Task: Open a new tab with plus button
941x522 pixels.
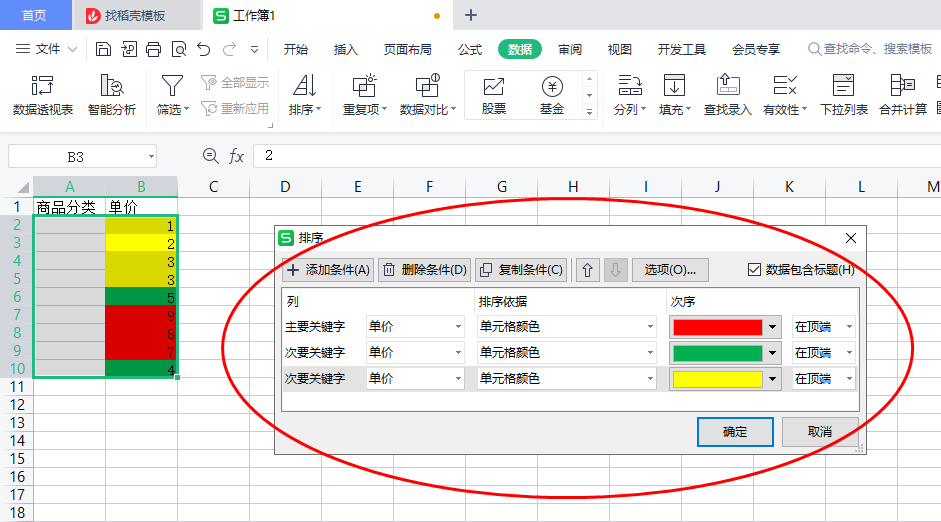Action: pyautogui.click(x=471, y=16)
